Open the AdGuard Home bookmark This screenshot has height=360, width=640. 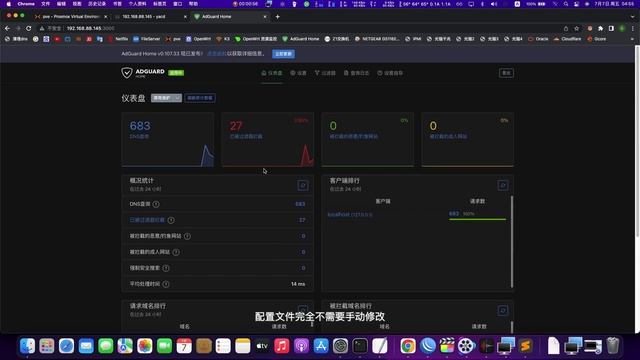click(300, 39)
